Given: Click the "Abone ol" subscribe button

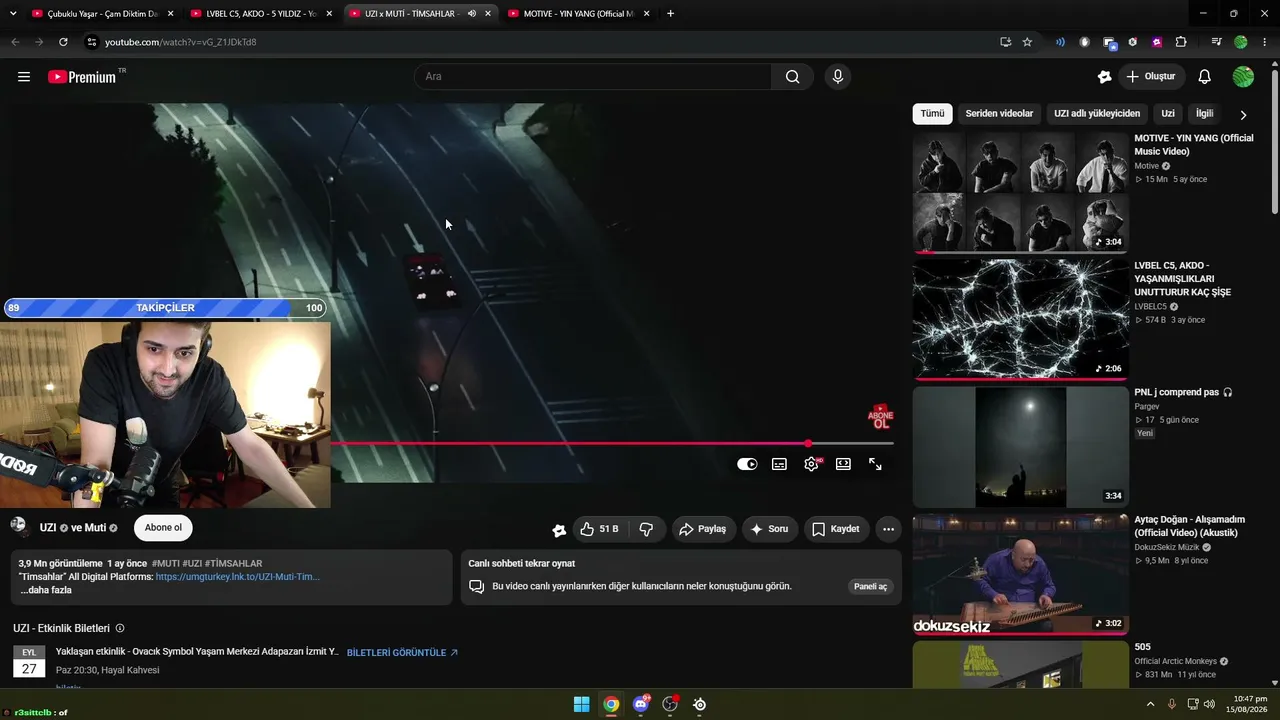Looking at the screenshot, I should [x=163, y=528].
